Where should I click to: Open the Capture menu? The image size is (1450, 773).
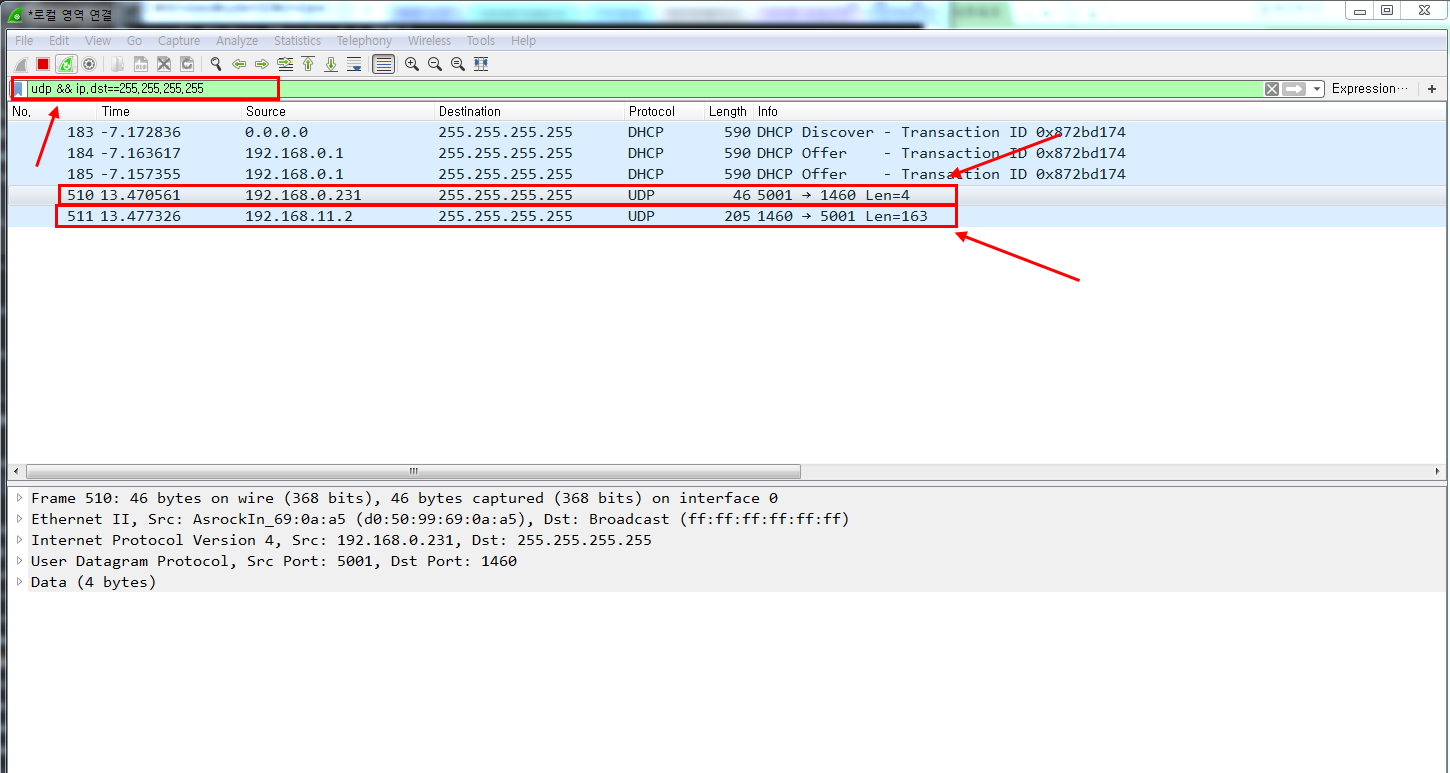179,41
